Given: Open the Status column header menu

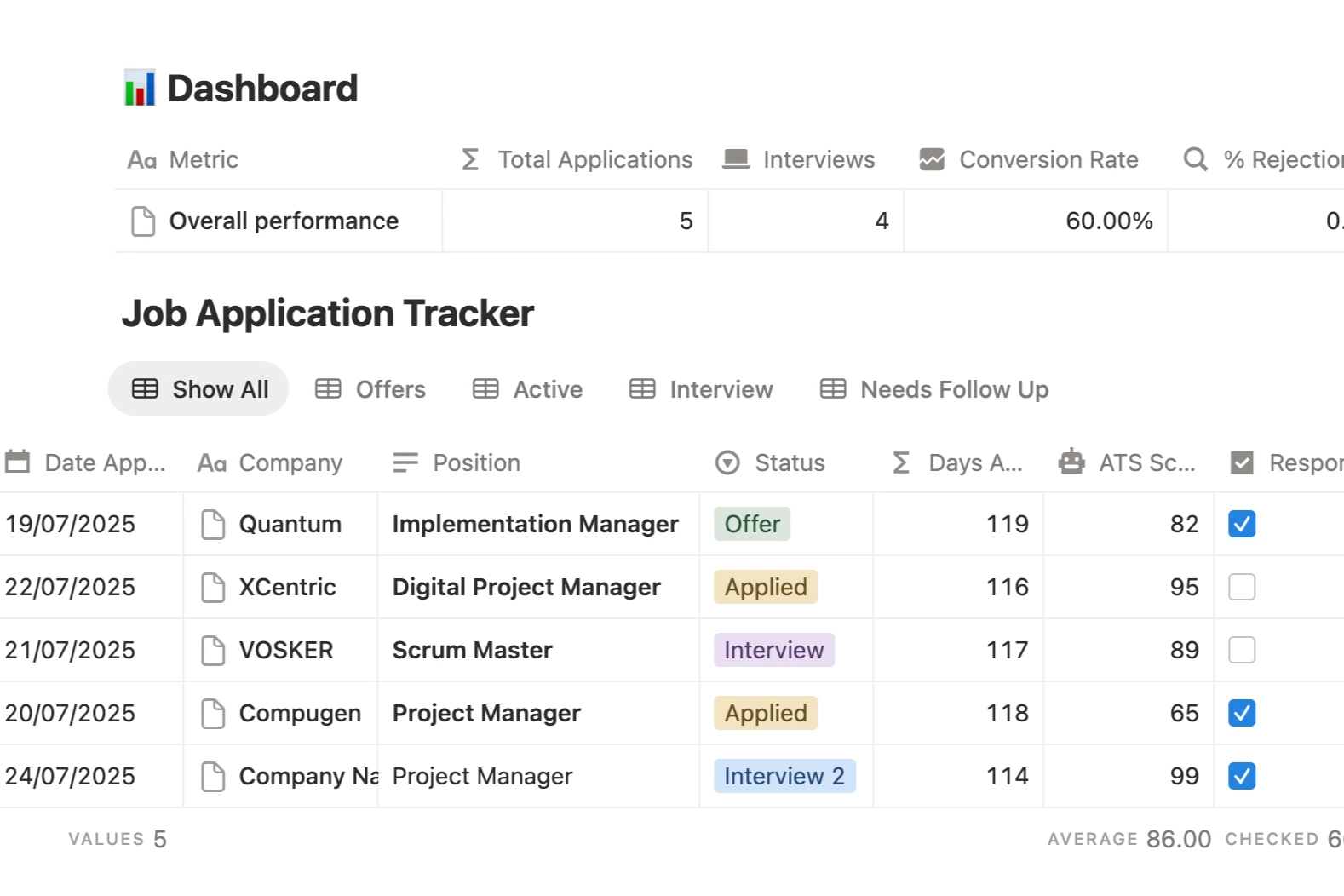Looking at the screenshot, I should 771,462.
